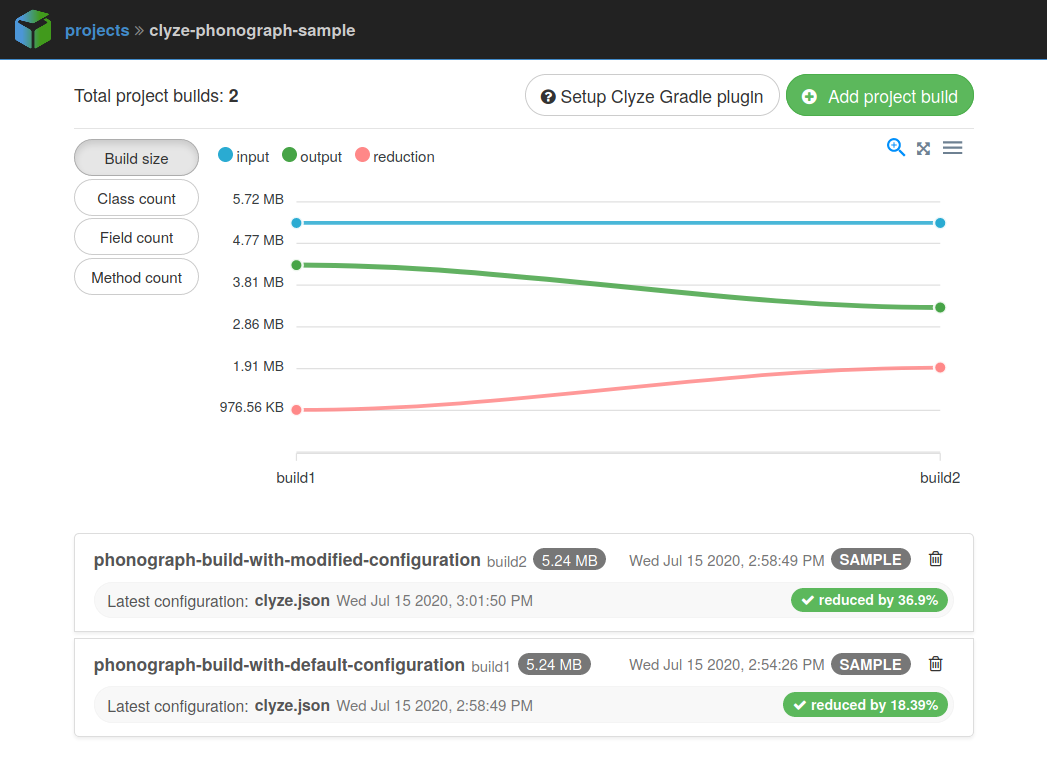Open the chart hamburger menu
This screenshot has height=783, width=1047.
point(953,148)
